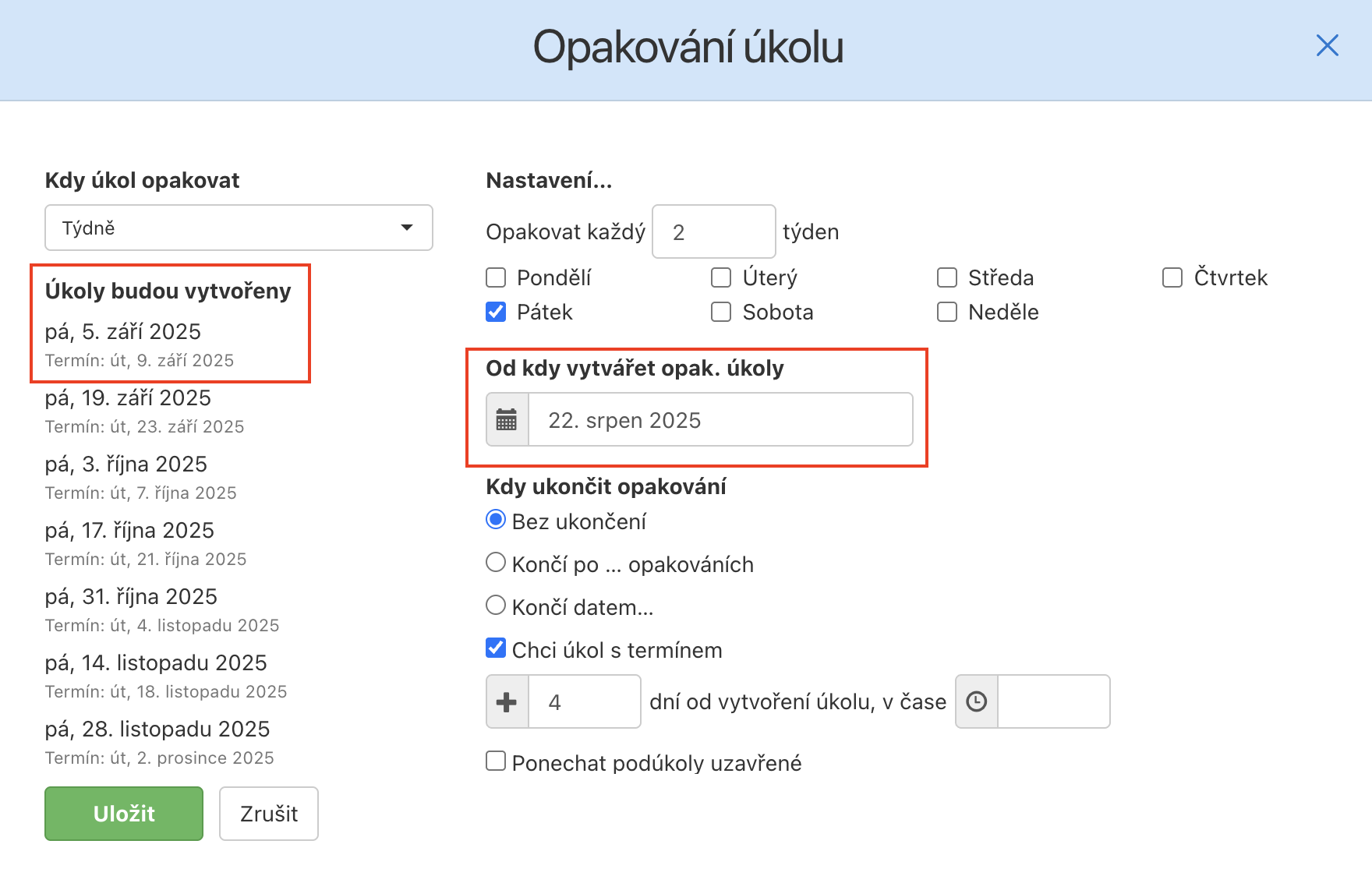
Task: Click the Zrušit button
Action: coord(269,814)
